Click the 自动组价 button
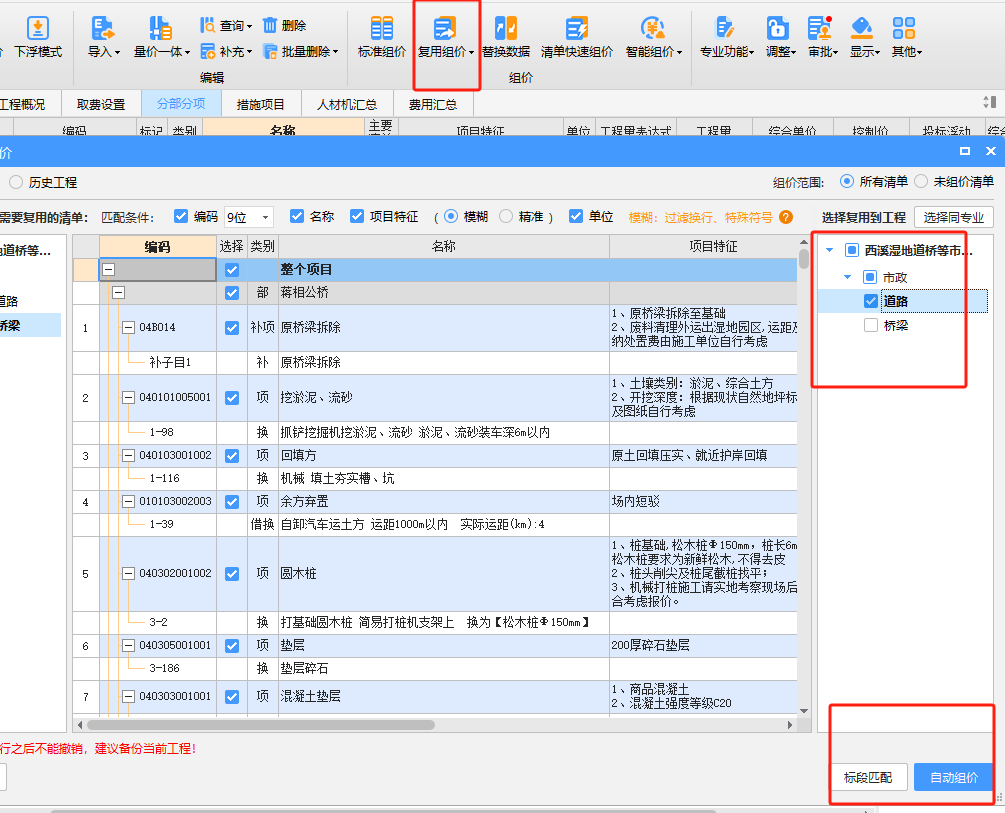Image resolution: width=1005 pixels, height=813 pixels. [954, 777]
